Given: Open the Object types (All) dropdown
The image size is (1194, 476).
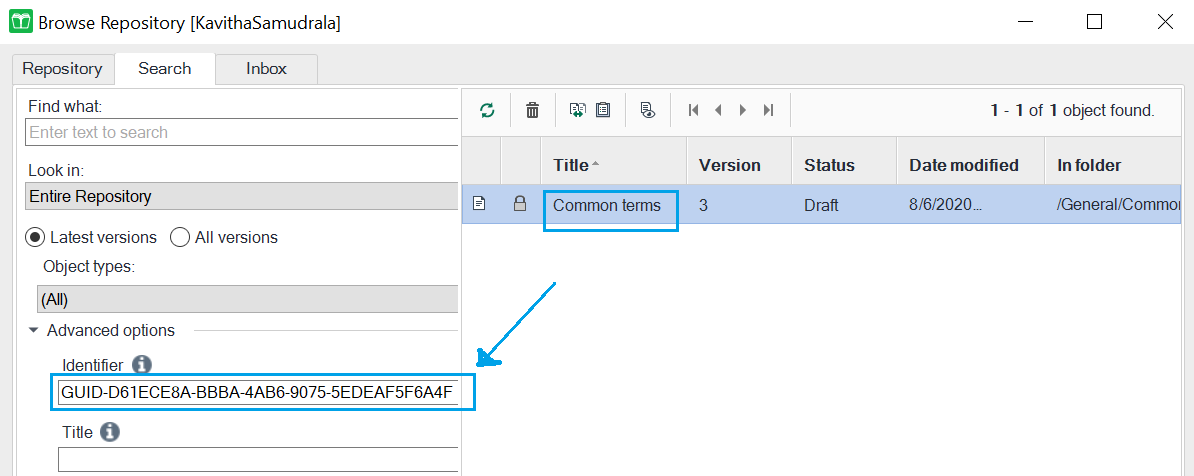Looking at the screenshot, I should [x=247, y=299].
